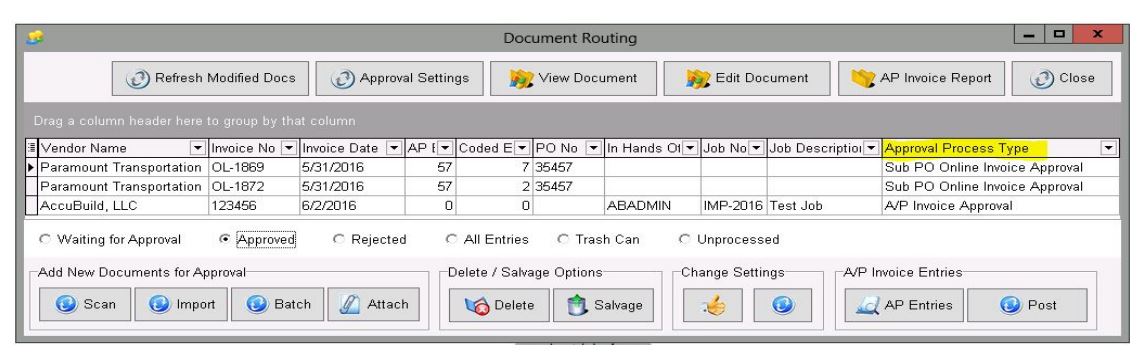Open the PO No column filter dropdown

pos(594,149)
